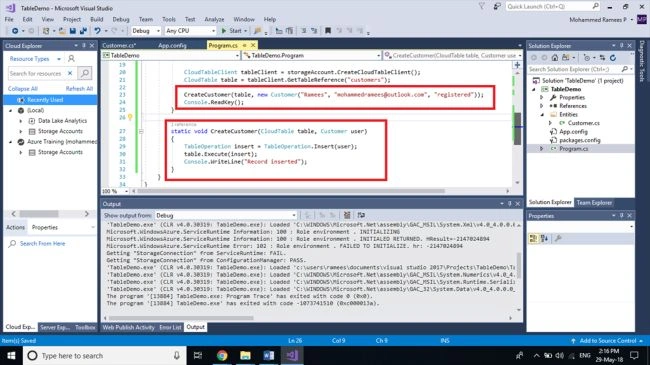Viewport: 650px width, 365px height.
Task: Expand the Data Lake Analytics node
Action: pyautogui.click(x=21, y=121)
